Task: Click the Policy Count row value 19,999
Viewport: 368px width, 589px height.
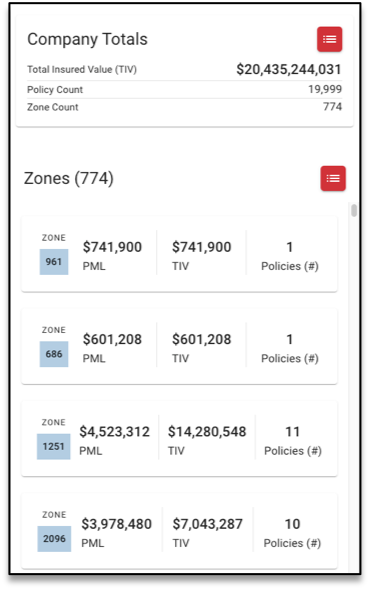Action: tap(325, 89)
